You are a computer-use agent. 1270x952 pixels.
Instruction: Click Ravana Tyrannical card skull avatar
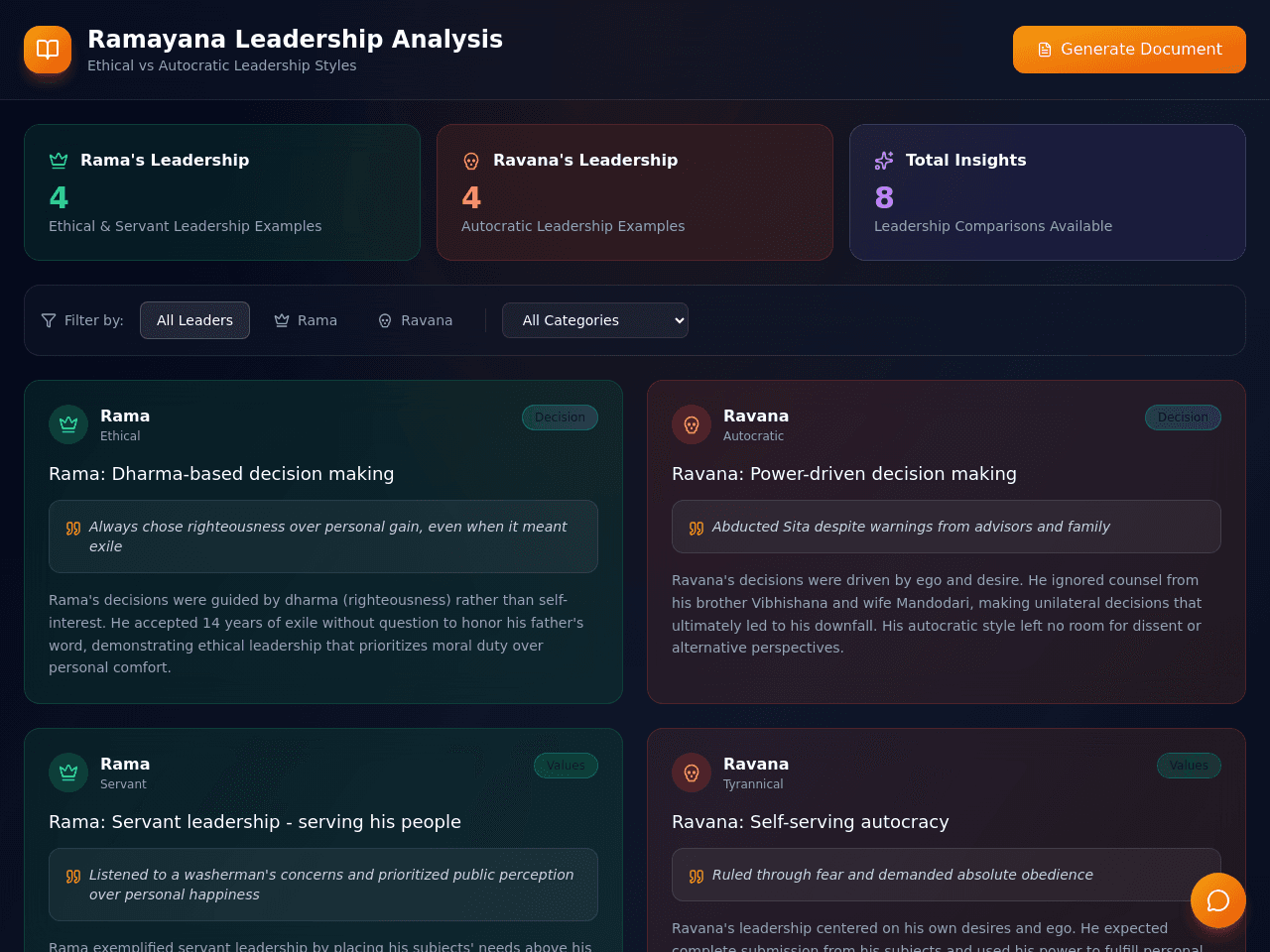pos(692,773)
